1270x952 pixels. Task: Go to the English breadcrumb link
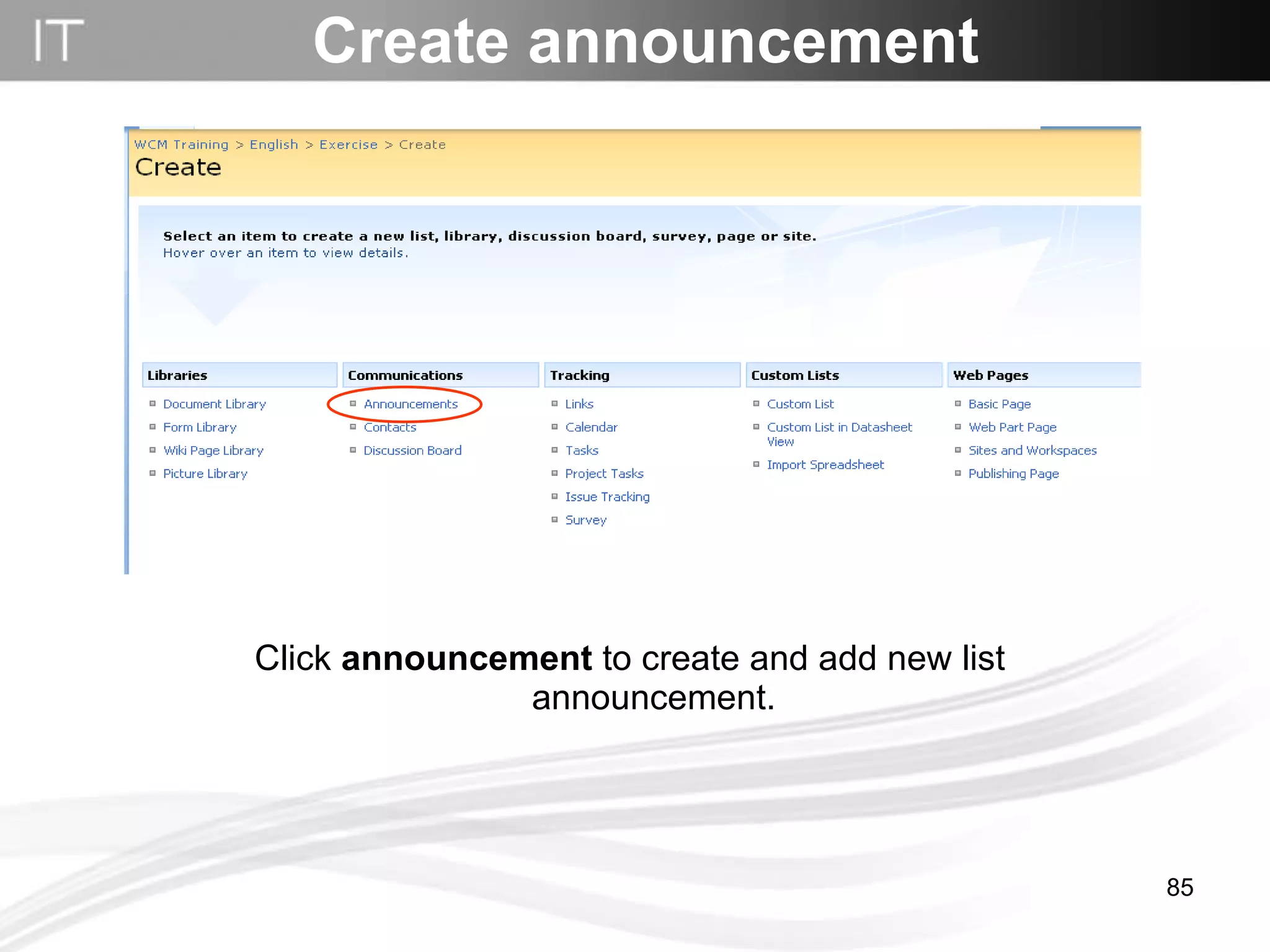click(x=274, y=144)
